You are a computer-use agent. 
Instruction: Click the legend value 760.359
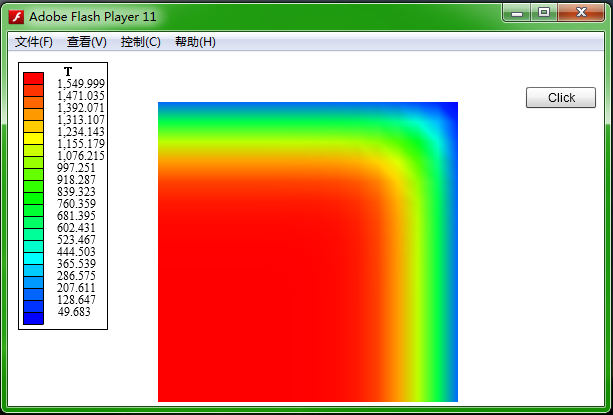pyautogui.click(x=76, y=204)
